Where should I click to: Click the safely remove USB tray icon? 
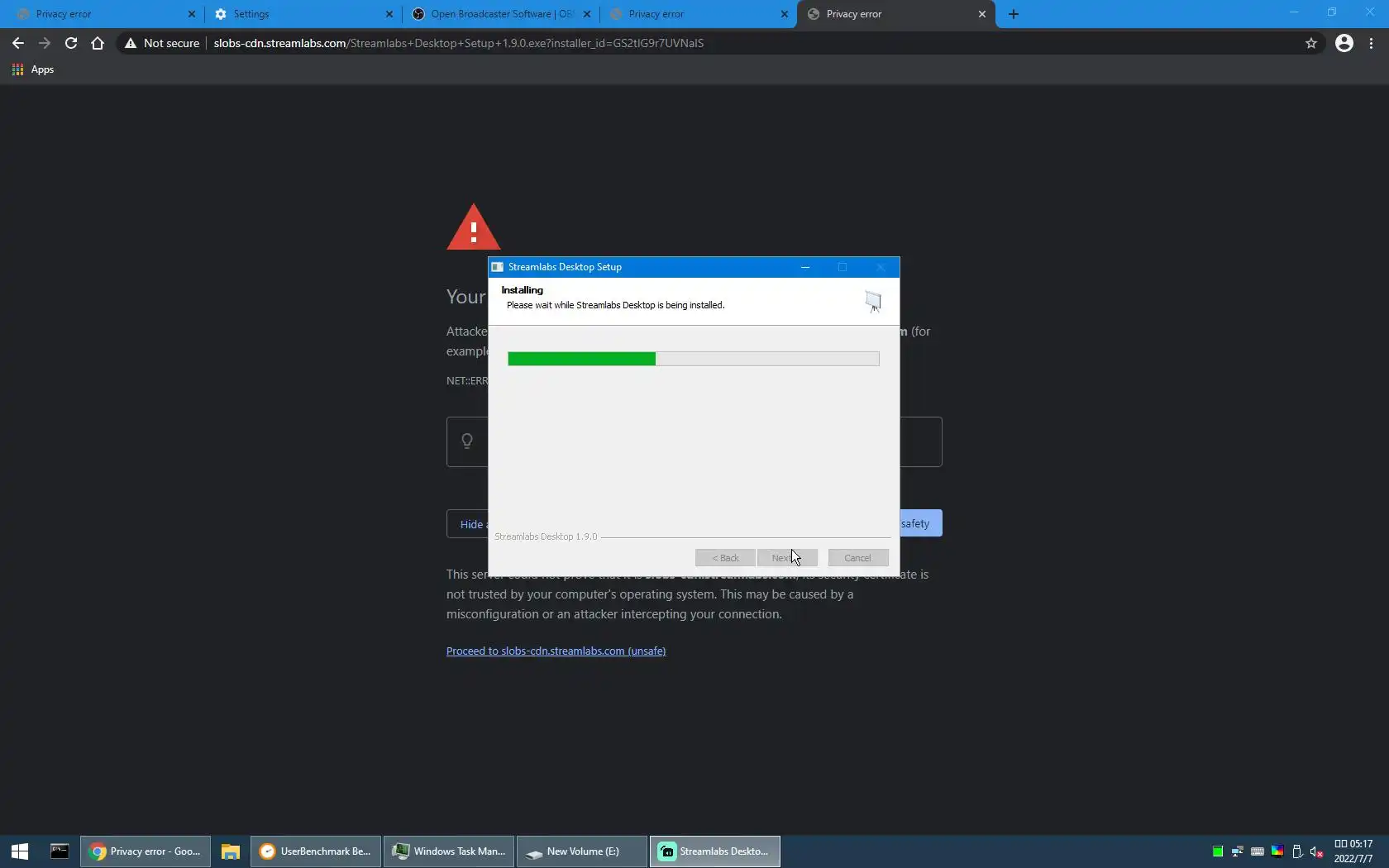click(x=1297, y=851)
